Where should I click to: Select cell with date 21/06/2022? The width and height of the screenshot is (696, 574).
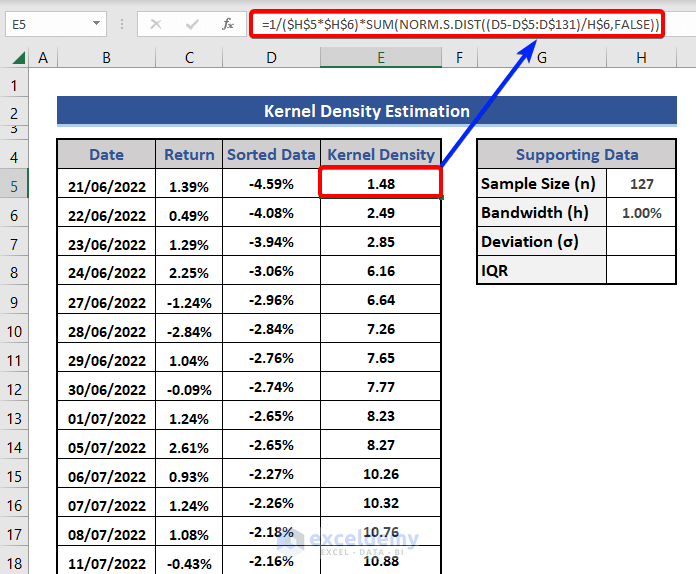[x=107, y=184]
